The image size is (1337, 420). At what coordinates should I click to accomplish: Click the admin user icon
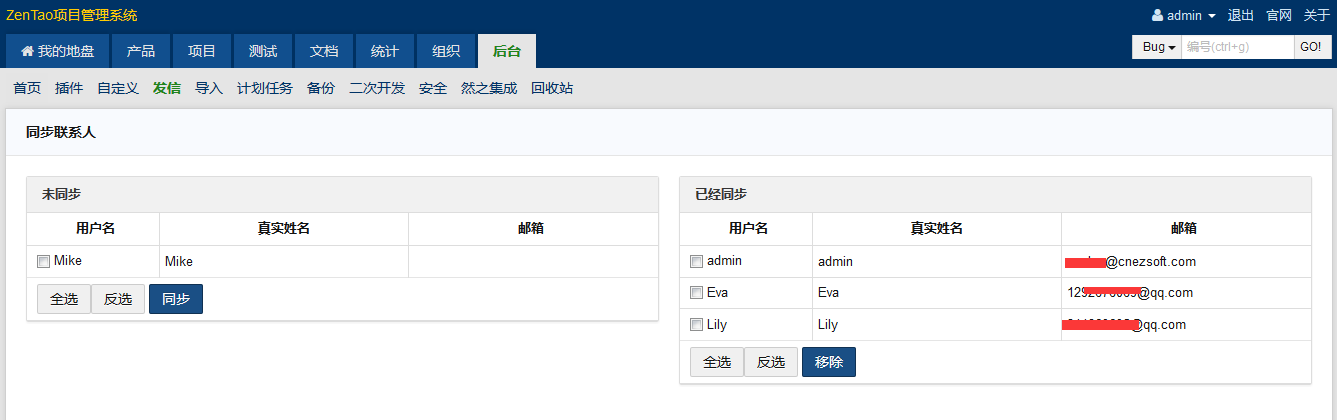click(1158, 16)
